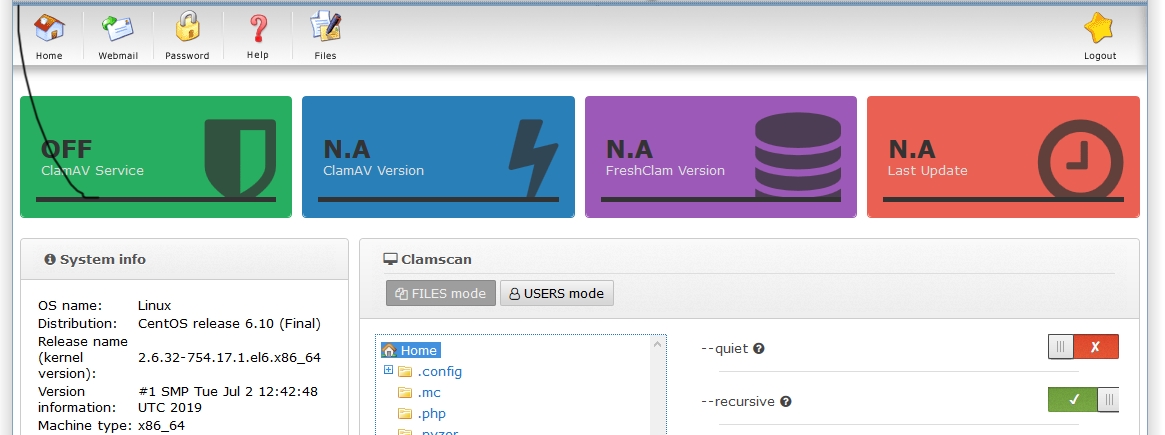This screenshot has width=1165, height=435.
Task: Click the file tree scrollbar up arrow
Action: 658,345
